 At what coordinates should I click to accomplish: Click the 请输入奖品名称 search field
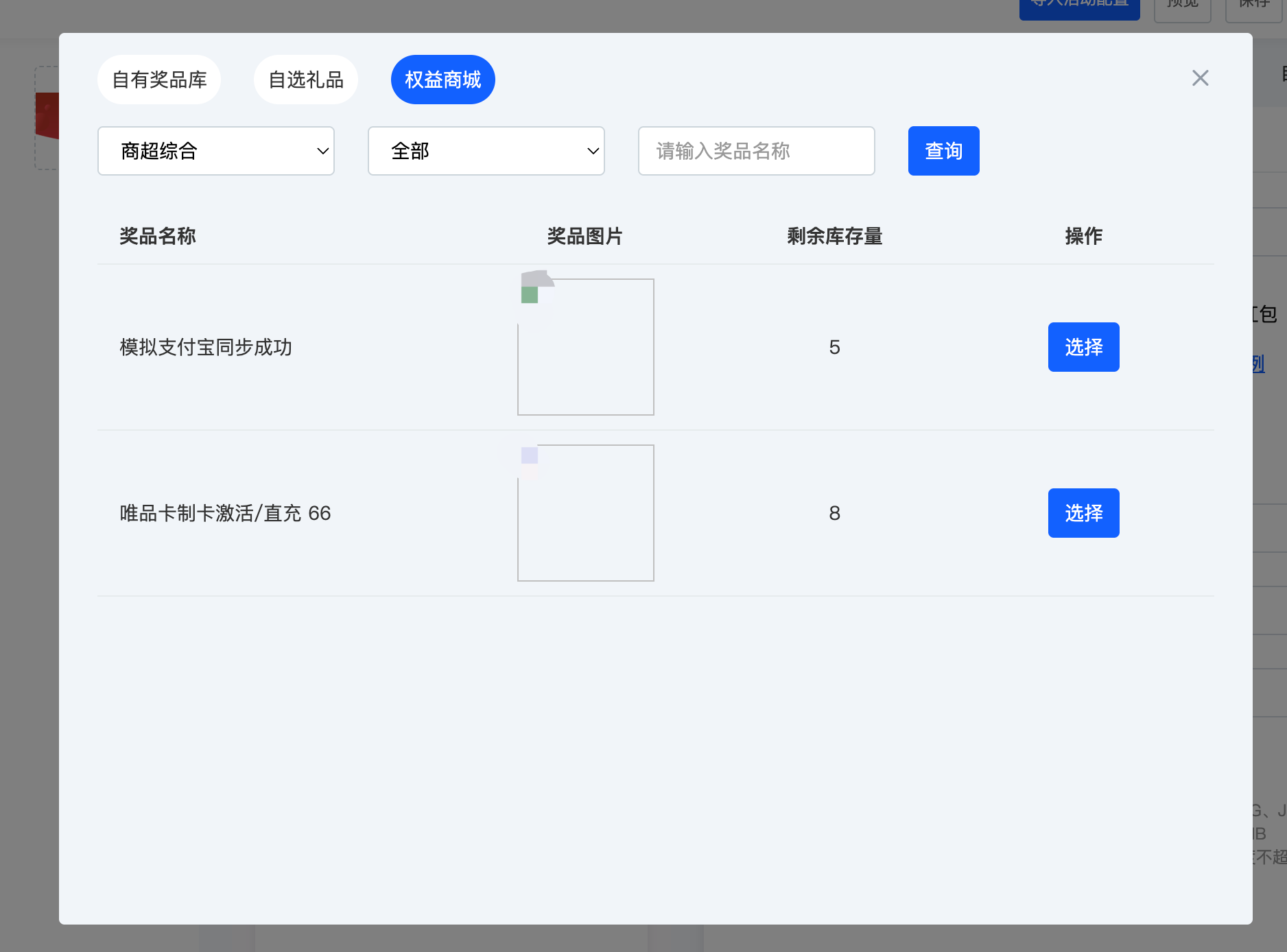[756, 151]
